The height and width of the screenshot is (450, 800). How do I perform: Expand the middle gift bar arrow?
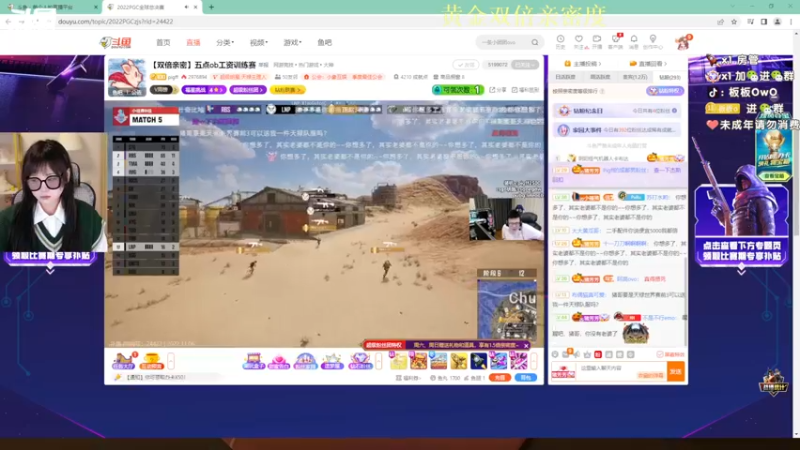[379, 361]
